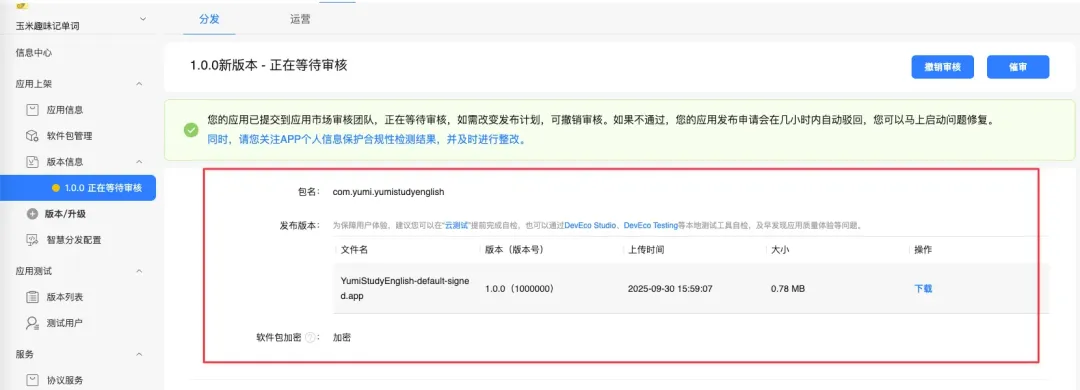1080x390 pixels.
Task: Open the 玉米趣味记单词 app dropdown
Action: pyautogui.click(x=143, y=19)
